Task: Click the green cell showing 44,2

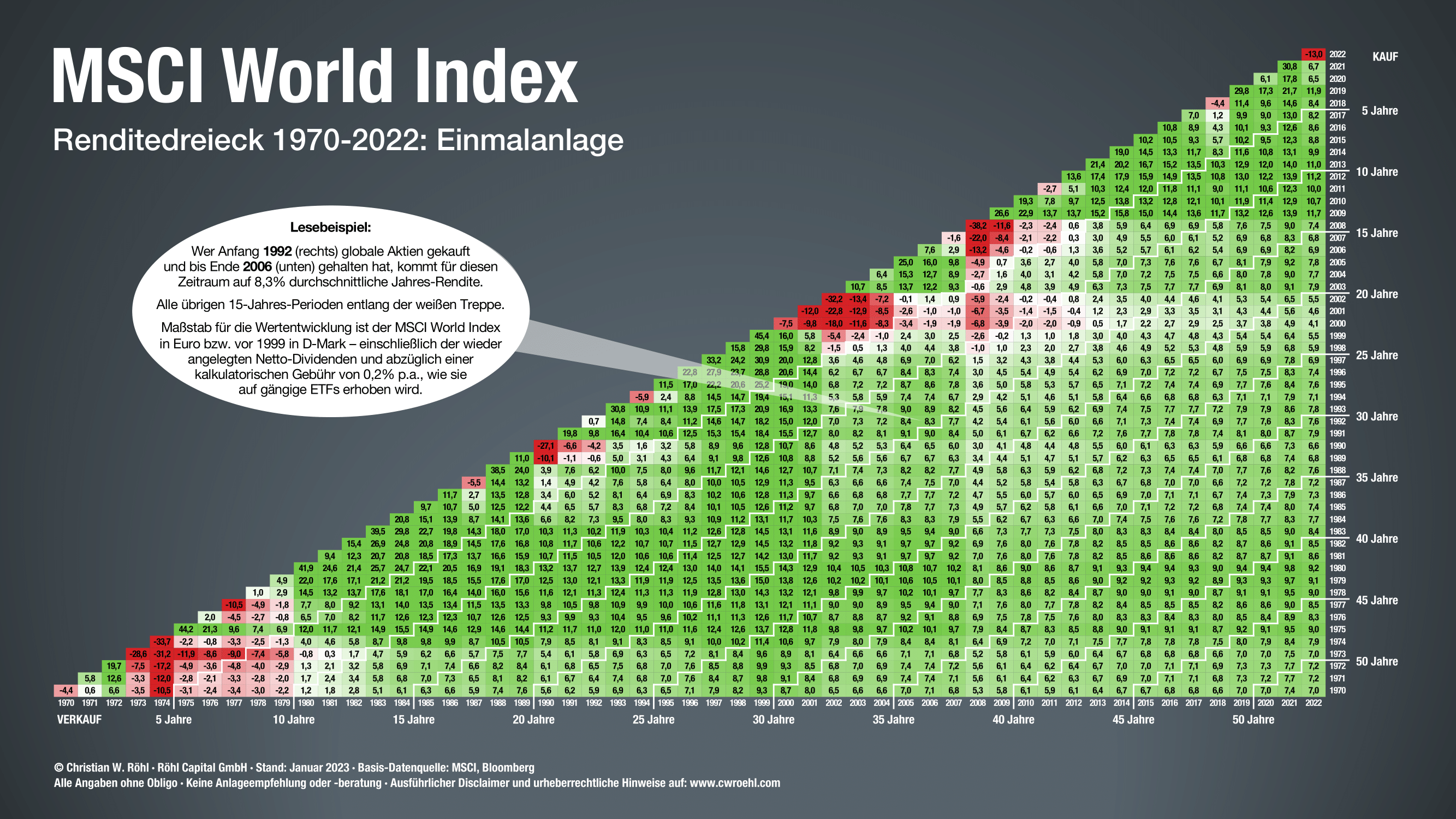Action: click(186, 629)
